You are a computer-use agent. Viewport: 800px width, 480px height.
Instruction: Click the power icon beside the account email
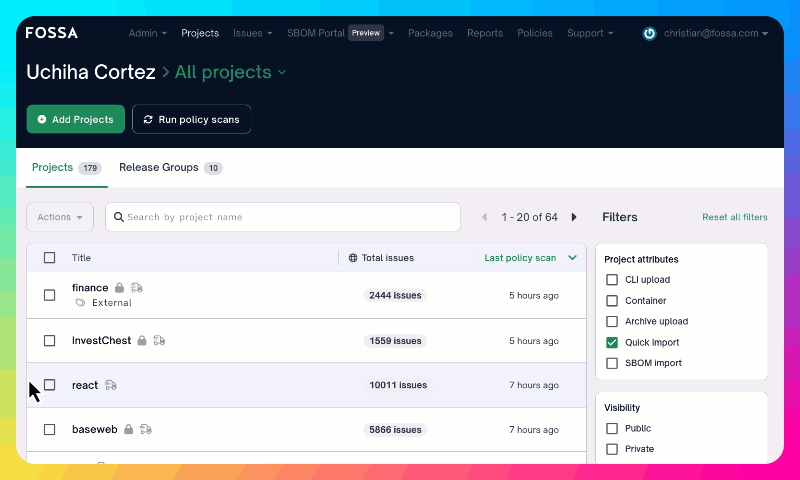click(649, 33)
